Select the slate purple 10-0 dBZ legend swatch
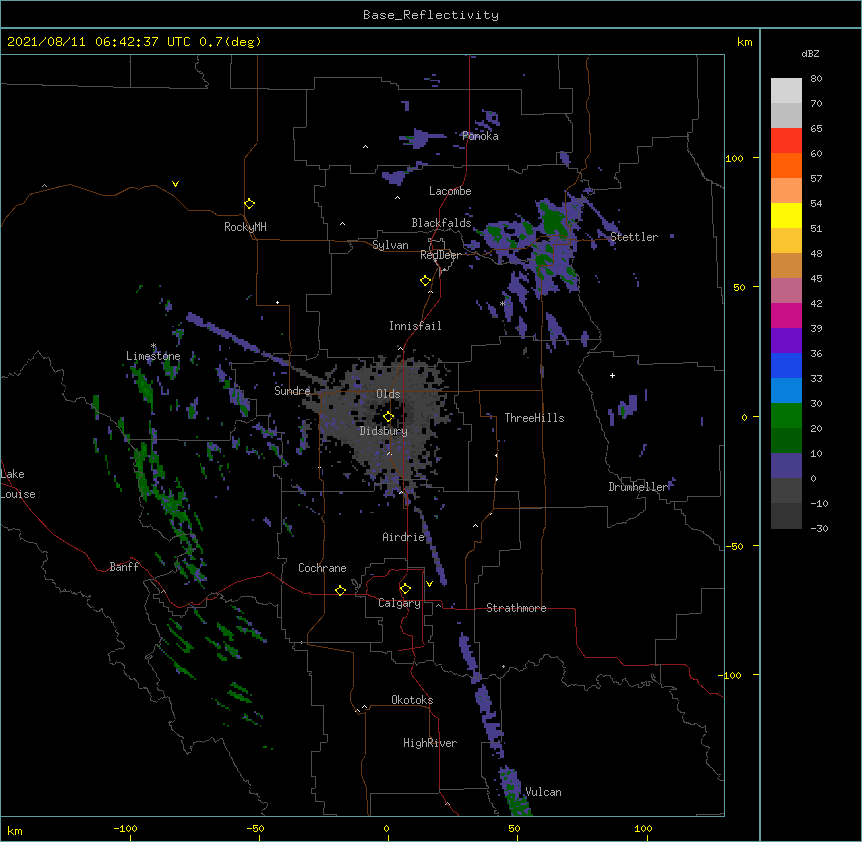The width and height of the screenshot is (862, 842). click(786, 466)
